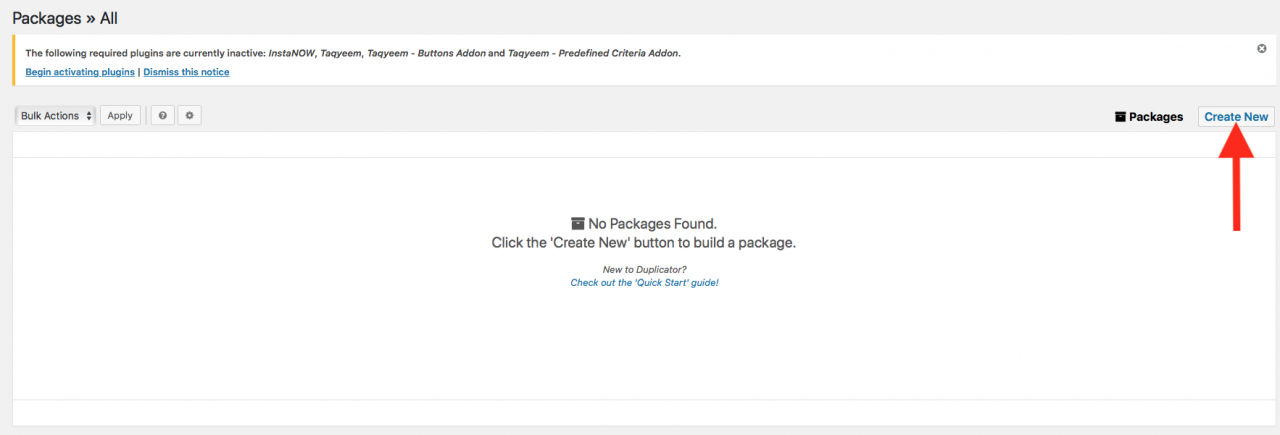Screen dimensions: 1280x435
Task: Click the box icon next to No Packages Found
Action: tap(578, 224)
